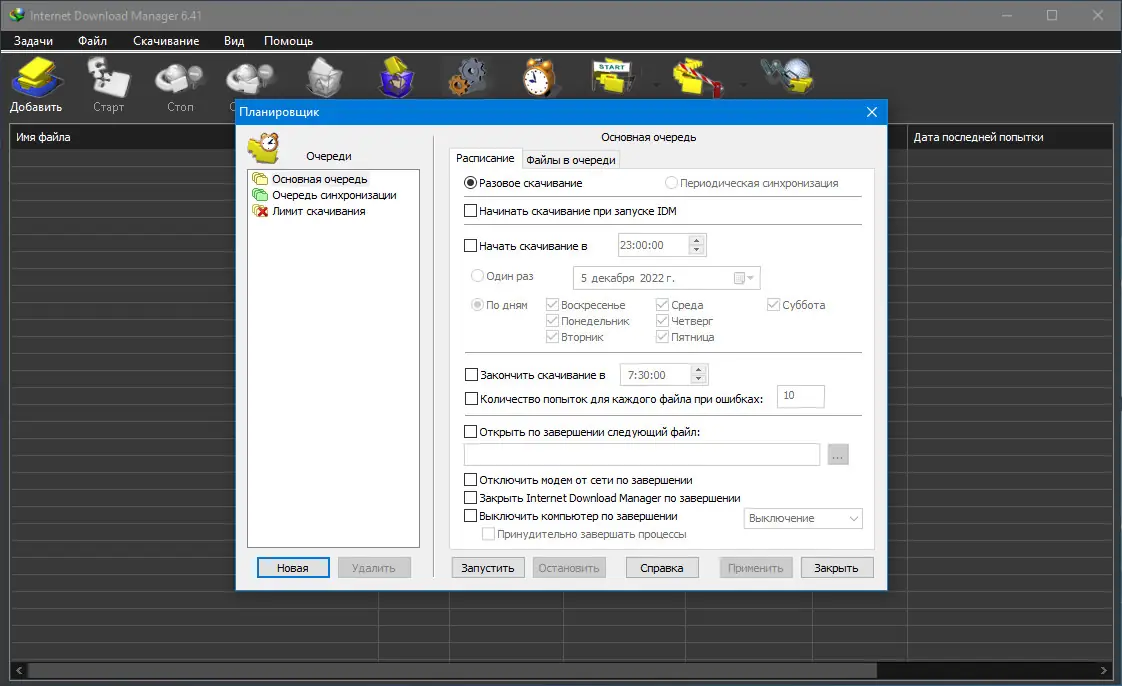Enable Начинать скачивание при запуске IDM
The image size is (1122, 686).
(470, 211)
